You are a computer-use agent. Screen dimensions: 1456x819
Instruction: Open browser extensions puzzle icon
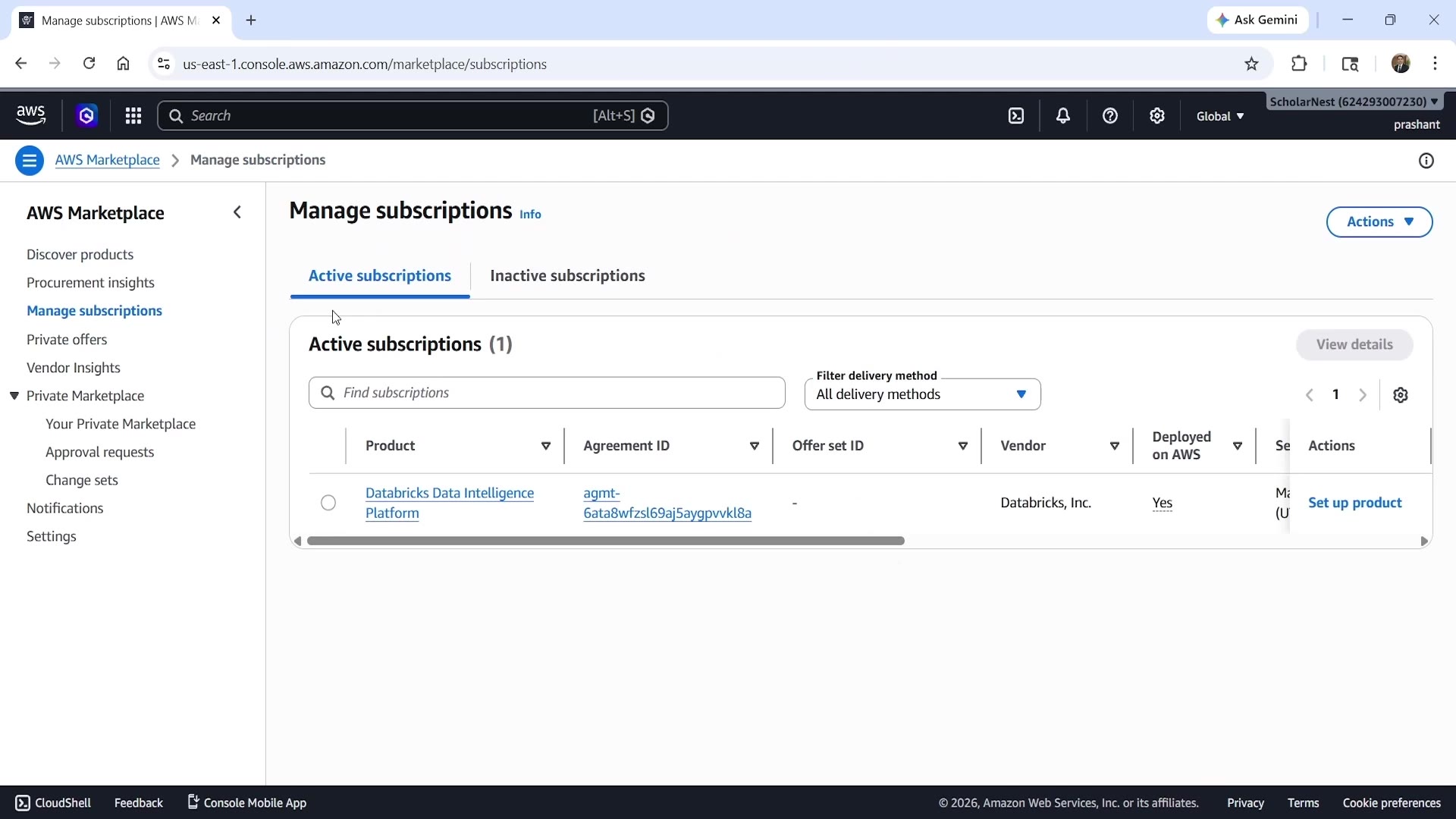point(1300,64)
